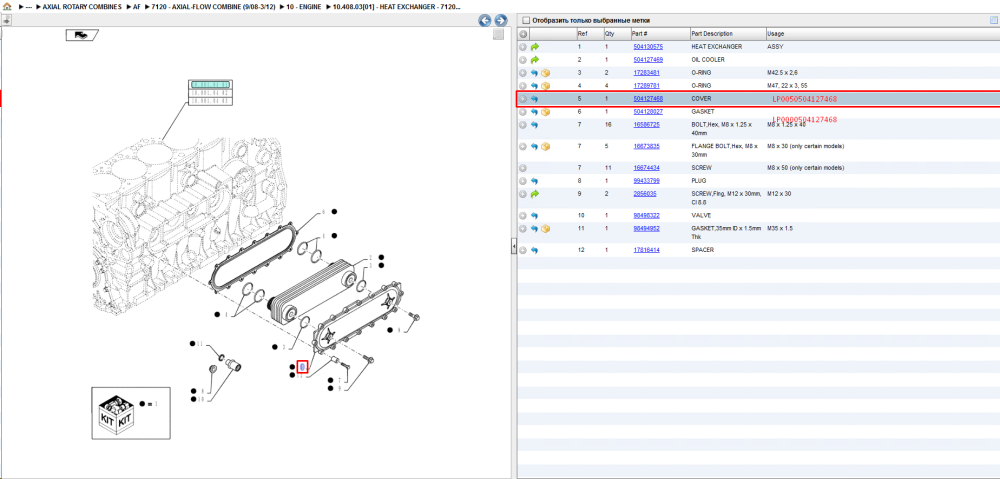Open part number 504128927 link
The image size is (1000, 479).
tap(647, 112)
